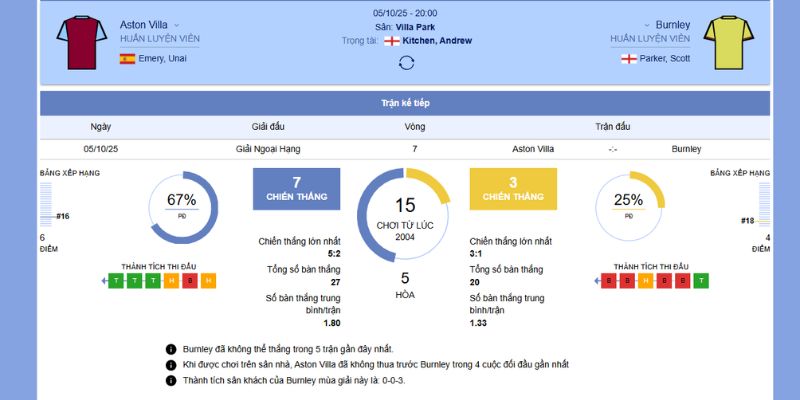Open manager Emery, Unai profile link
Viewport: 800px width, 400px height.
(x=163, y=59)
